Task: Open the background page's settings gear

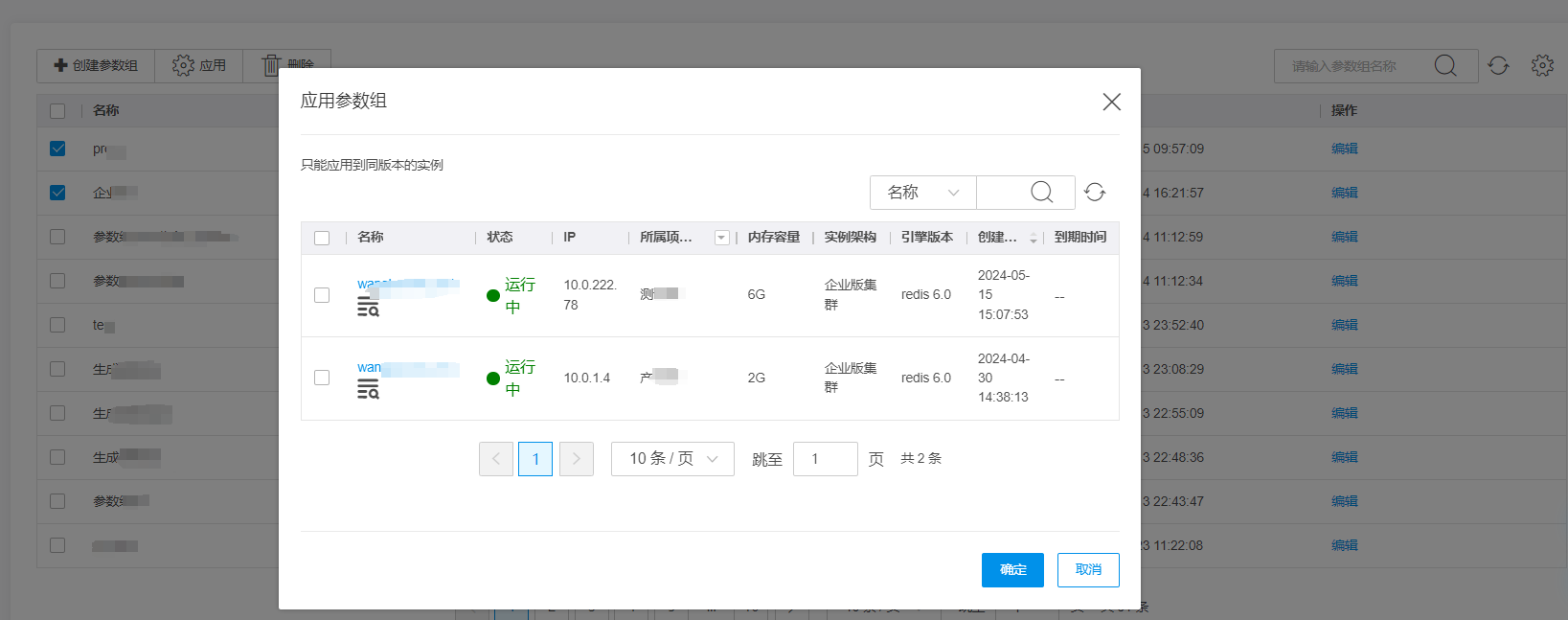Action: click(x=1542, y=65)
